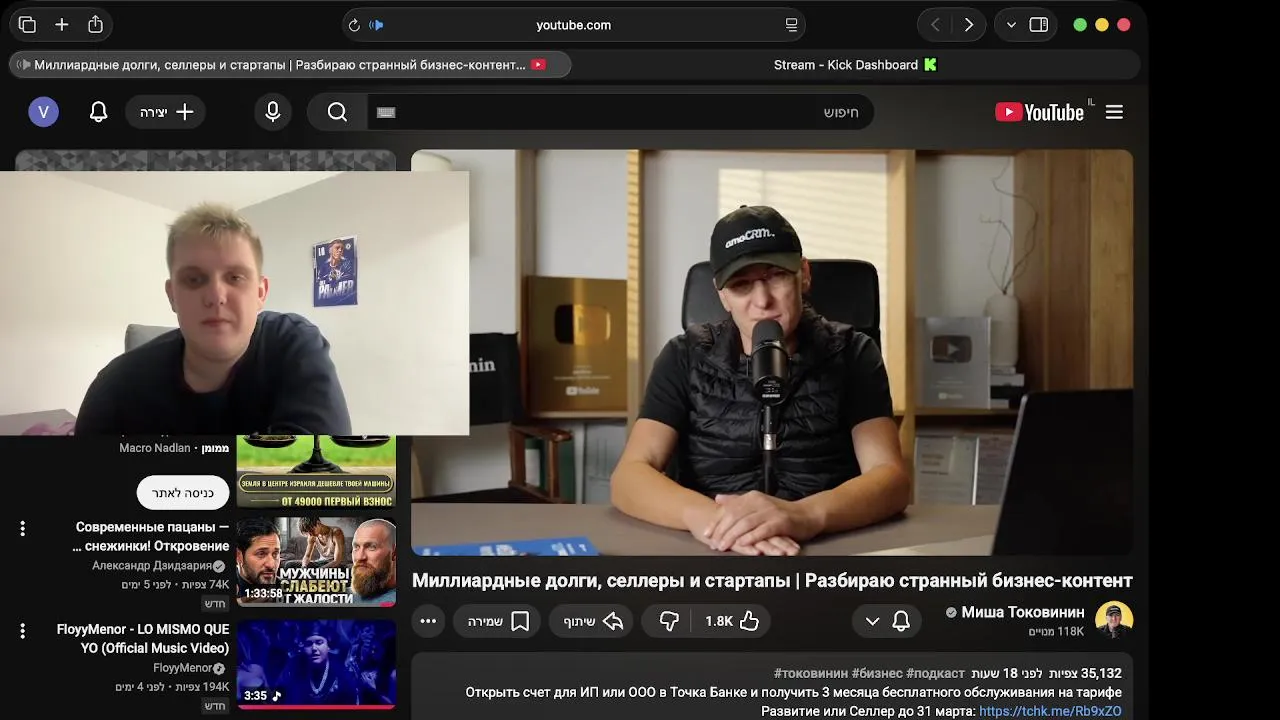Mute tab audio via address bar speaker icon
Image resolution: width=1280 pixels, height=720 pixels.
click(x=377, y=25)
